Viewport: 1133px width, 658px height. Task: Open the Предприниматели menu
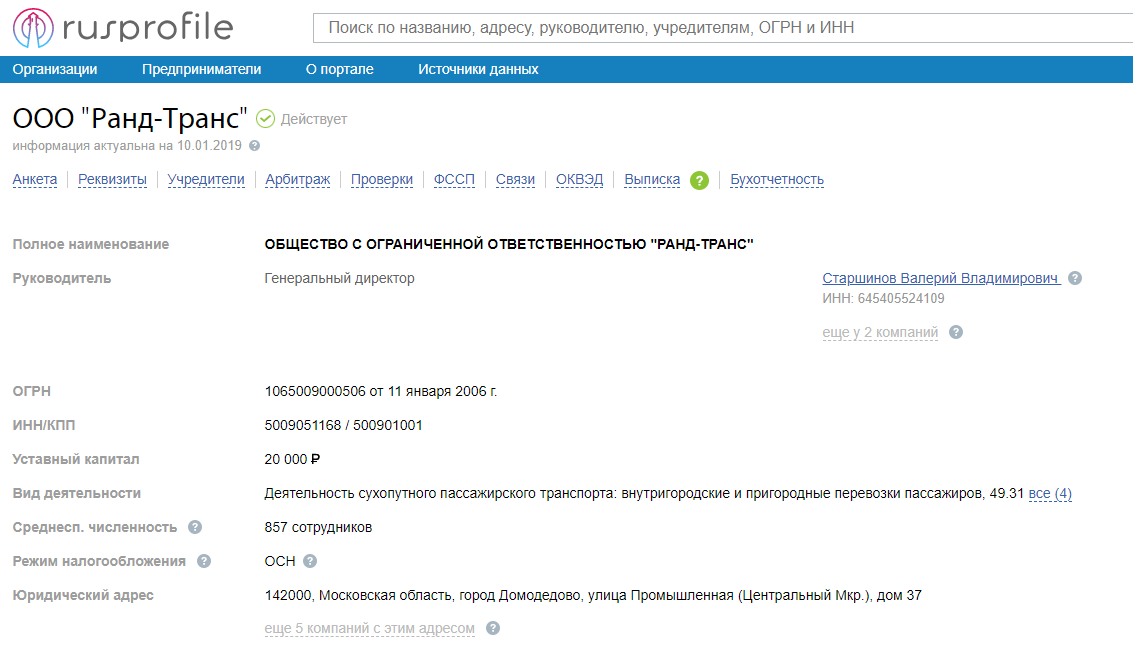click(202, 69)
